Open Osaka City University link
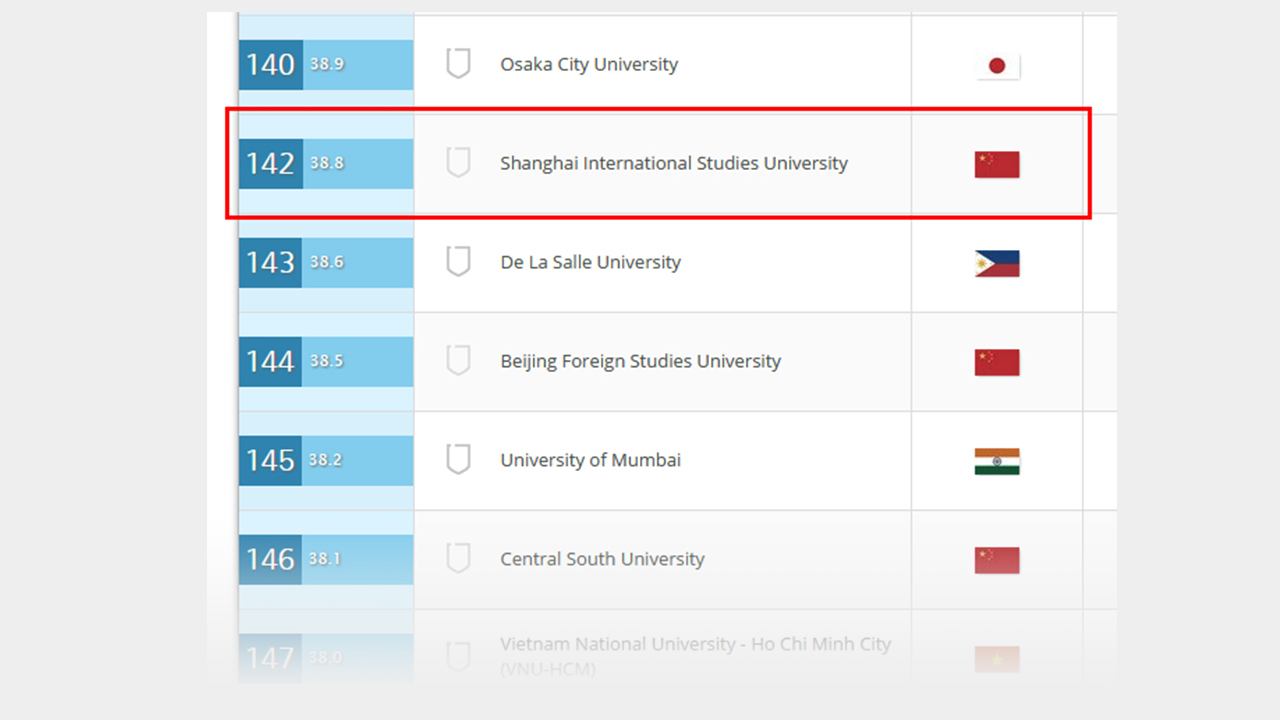The width and height of the screenshot is (1280, 720). click(x=589, y=64)
